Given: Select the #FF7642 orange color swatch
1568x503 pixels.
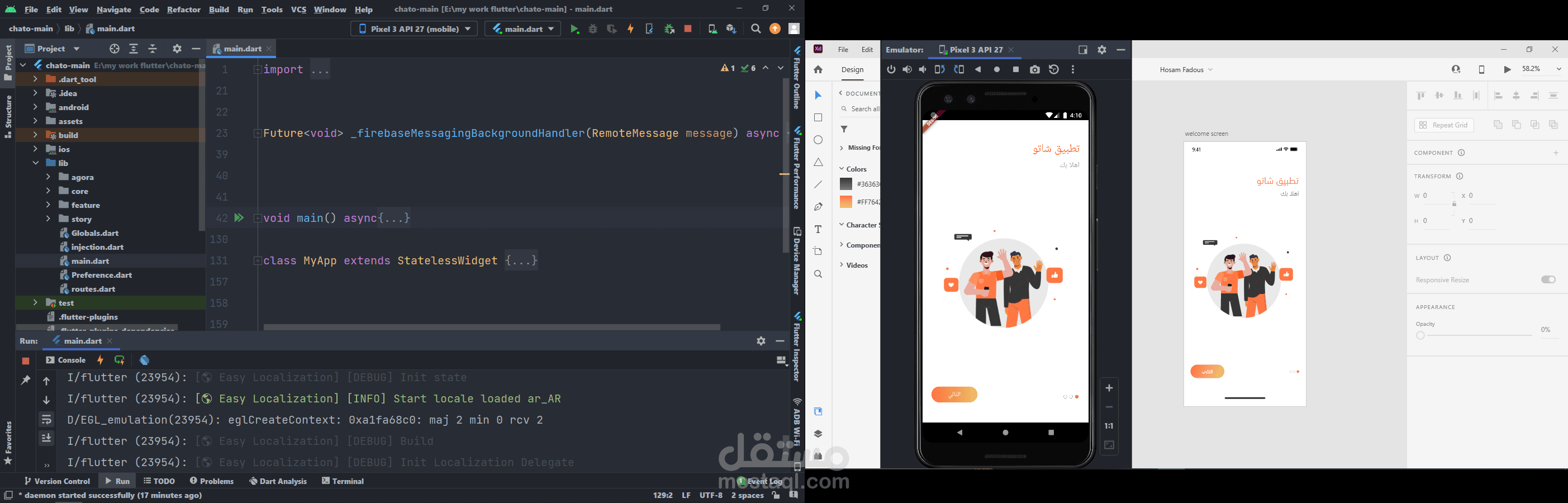Looking at the screenshot, I should coord(846,202).
